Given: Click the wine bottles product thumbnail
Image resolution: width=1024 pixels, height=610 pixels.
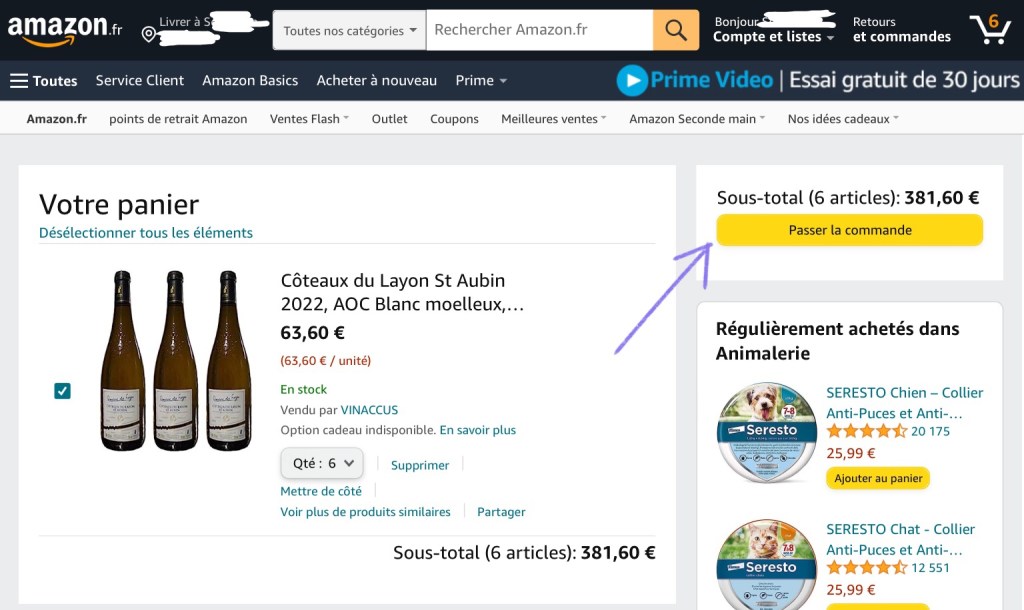Looking at the screenshot, I should (176, 360).
